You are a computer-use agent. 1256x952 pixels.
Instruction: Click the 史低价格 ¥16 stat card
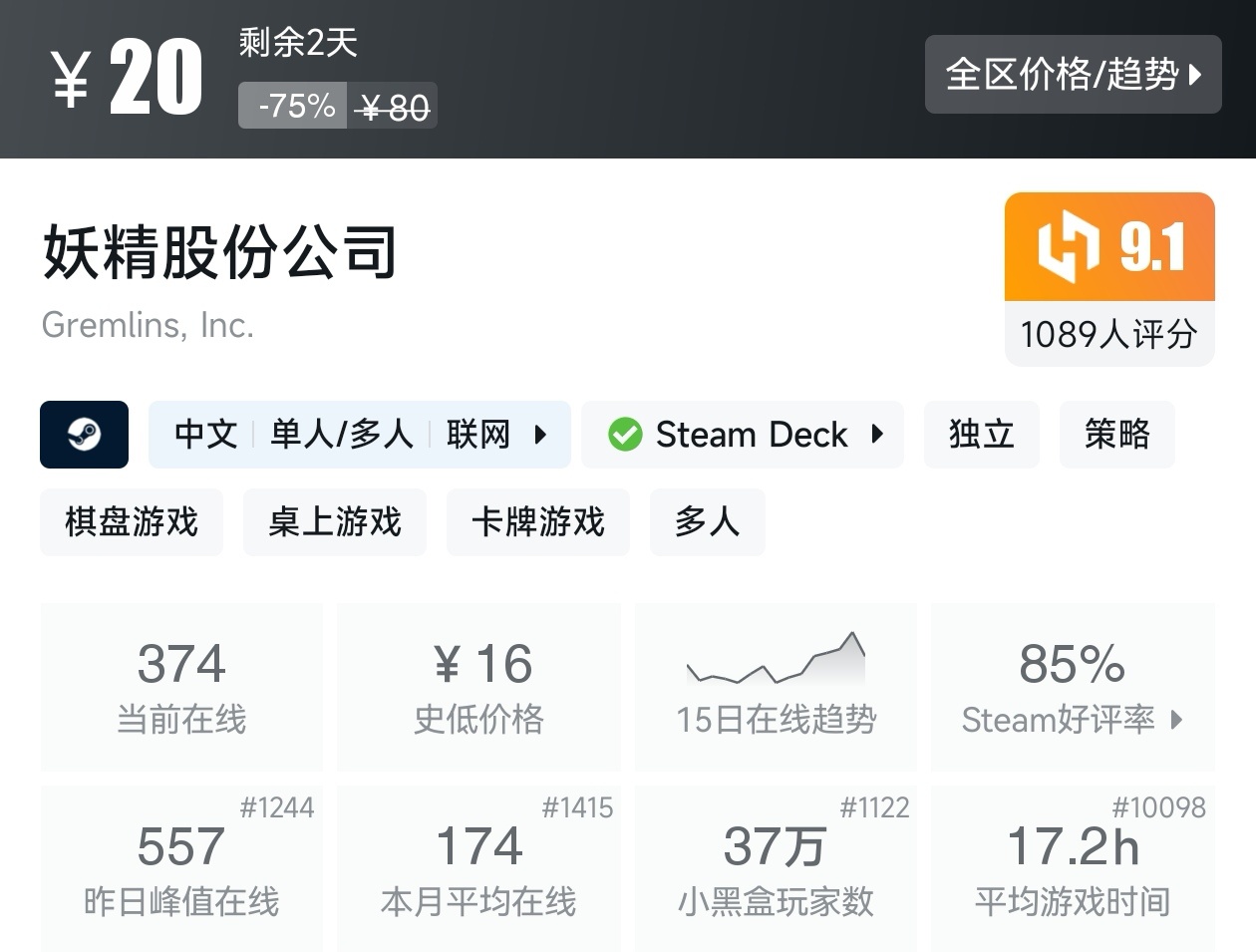tap(478, 687)
